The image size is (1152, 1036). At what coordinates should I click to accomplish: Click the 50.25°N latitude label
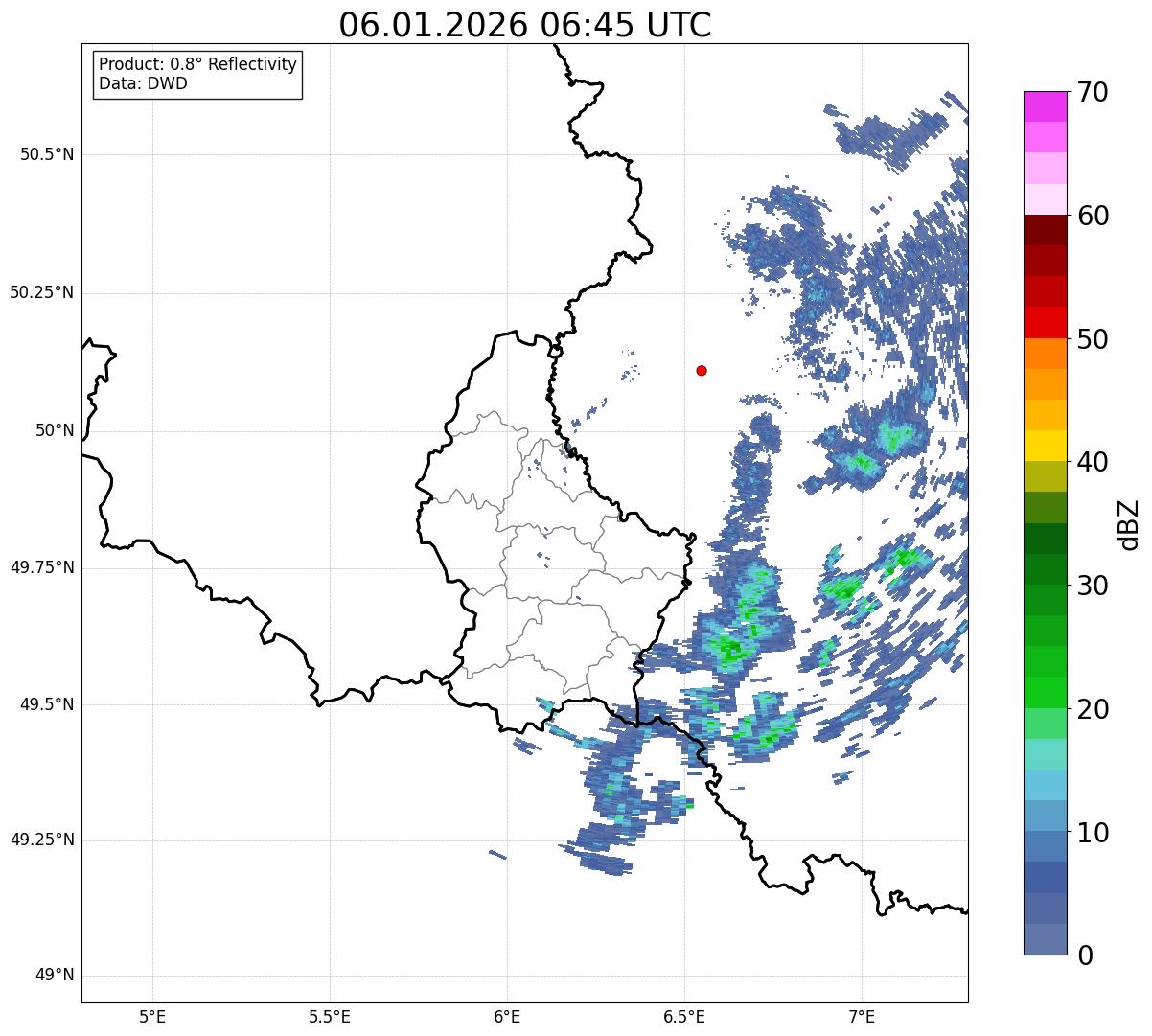click(42, 292)
